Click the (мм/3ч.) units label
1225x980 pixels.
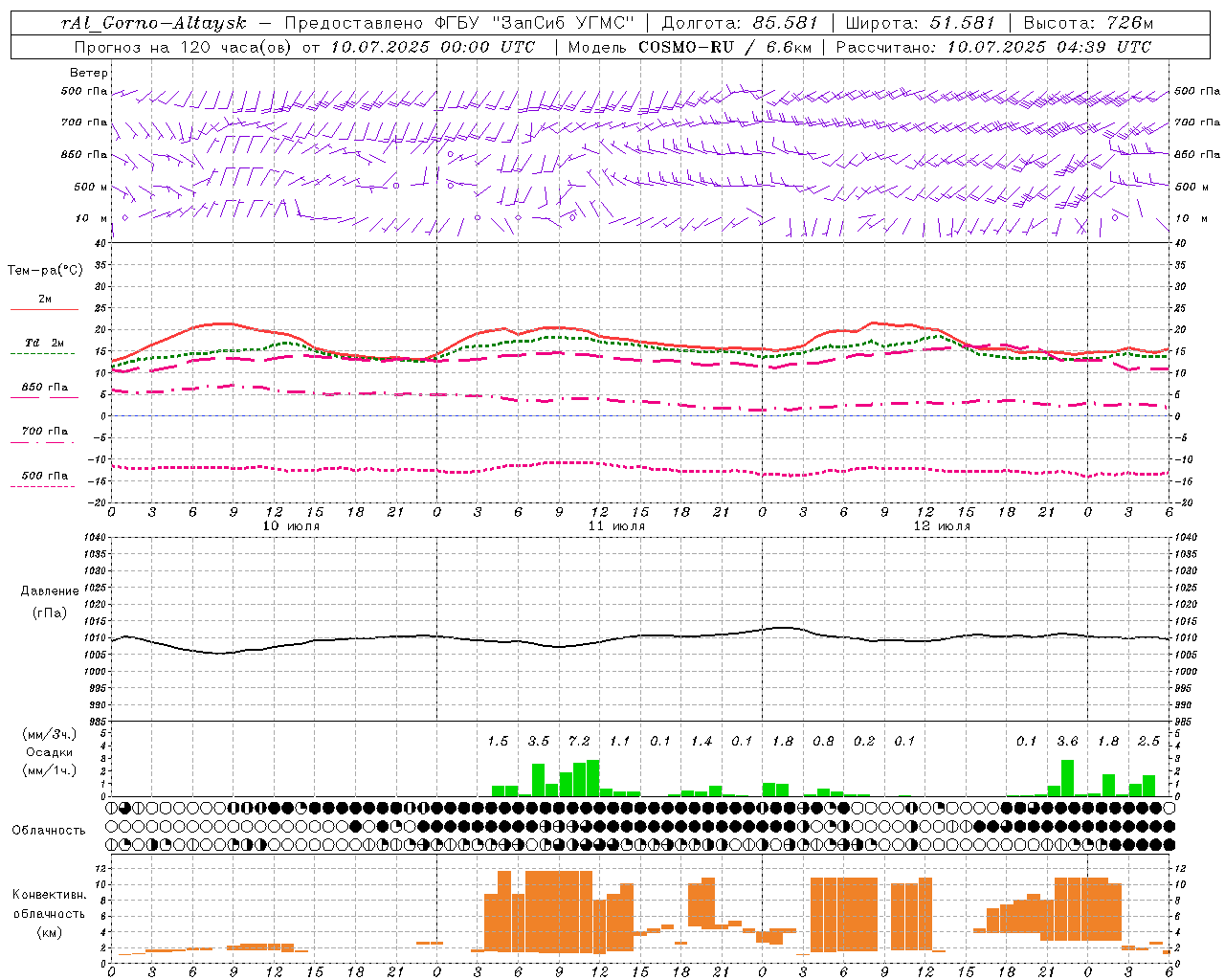tap(50, 734)
